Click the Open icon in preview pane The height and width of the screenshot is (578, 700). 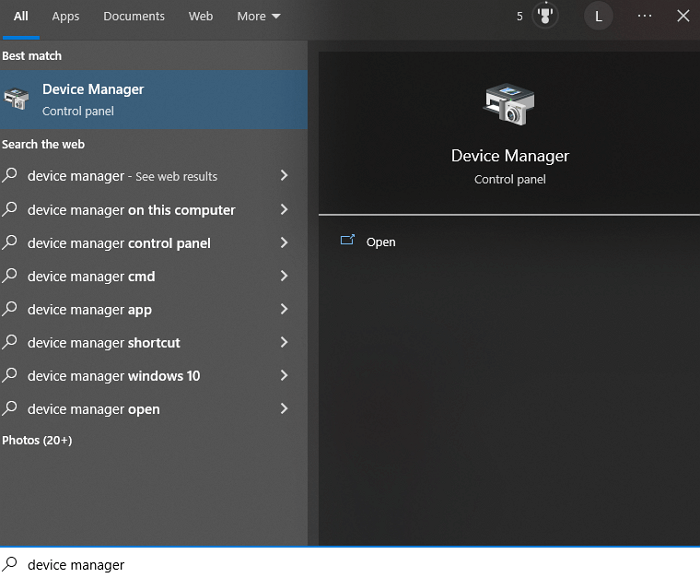tap(348, 241)
